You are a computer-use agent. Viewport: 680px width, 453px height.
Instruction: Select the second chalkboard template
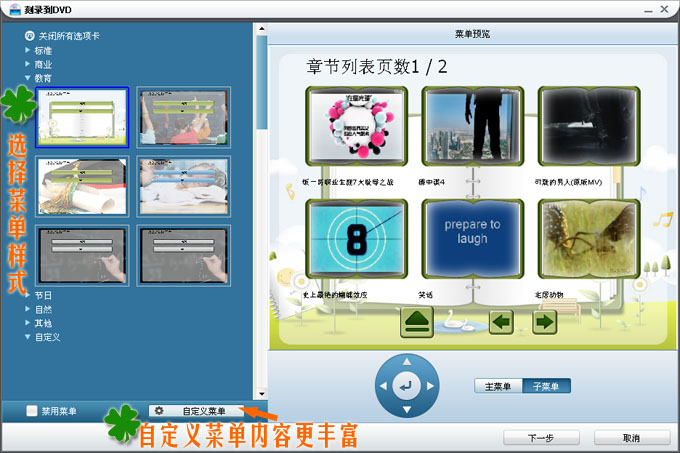(183, 256)
